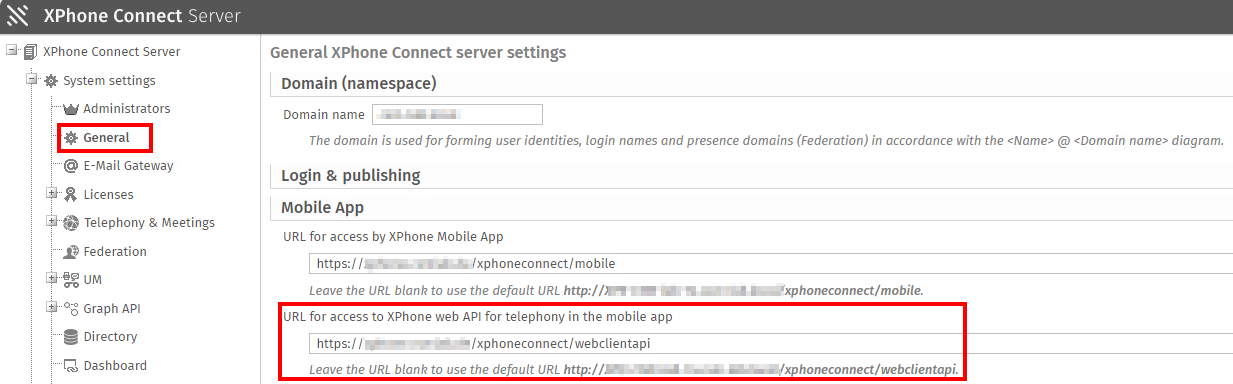The height and width of the screenshot is (384, 1233).
Task: Select General in the tree
Action: point(107,137)
